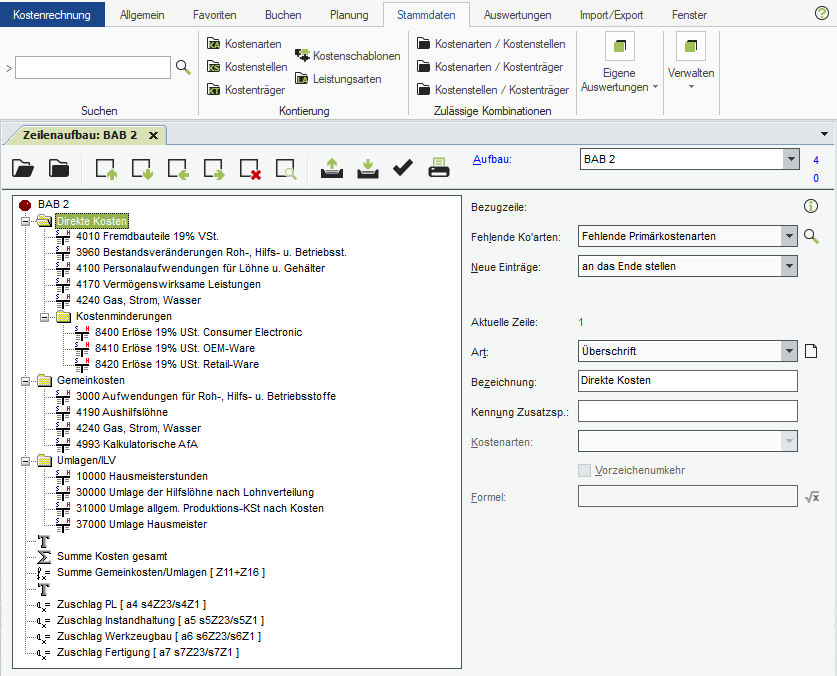Screen dimensions: 837x676
Task: Open the formula editor square-root icon
Action: (x=812, y=497)
